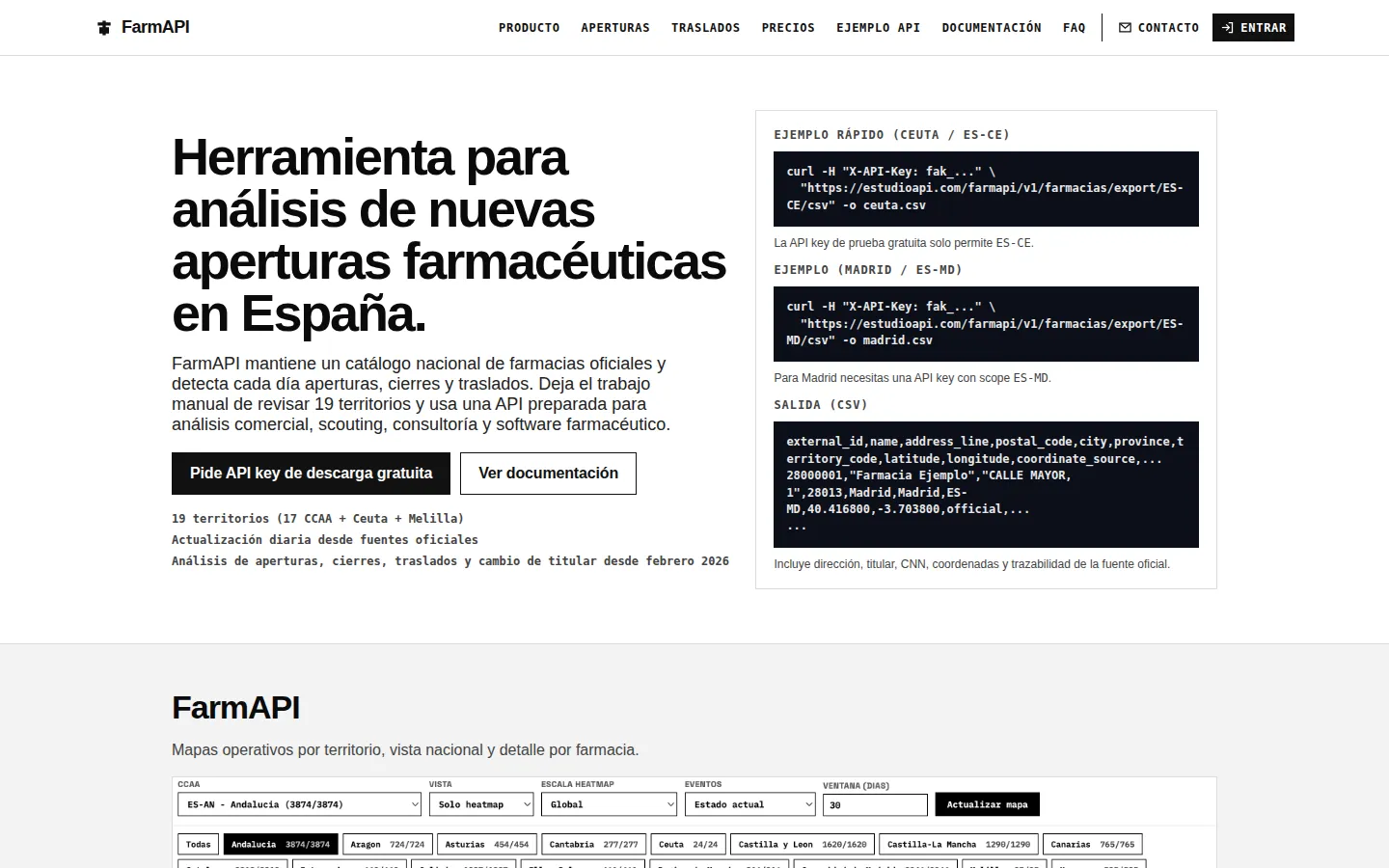Click the login arrow icon in Entrar

click(1227, 28)
